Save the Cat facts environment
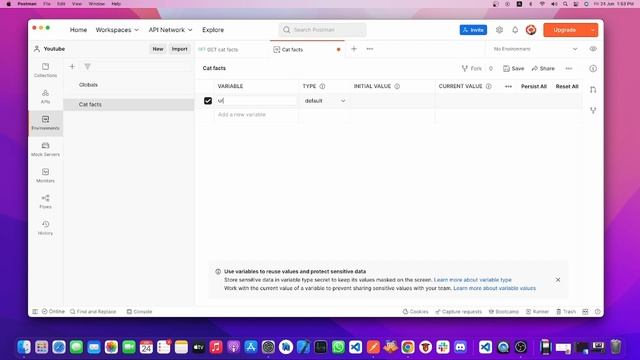The width and height of the screenshot is (640, 360). [x=513, y=69]
